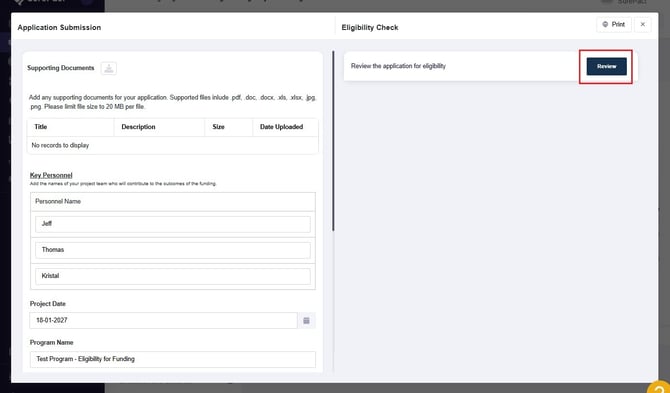Click the 'No records to display' row
Image resolution: width=670 pixels, height=393 pixels.
173,145
